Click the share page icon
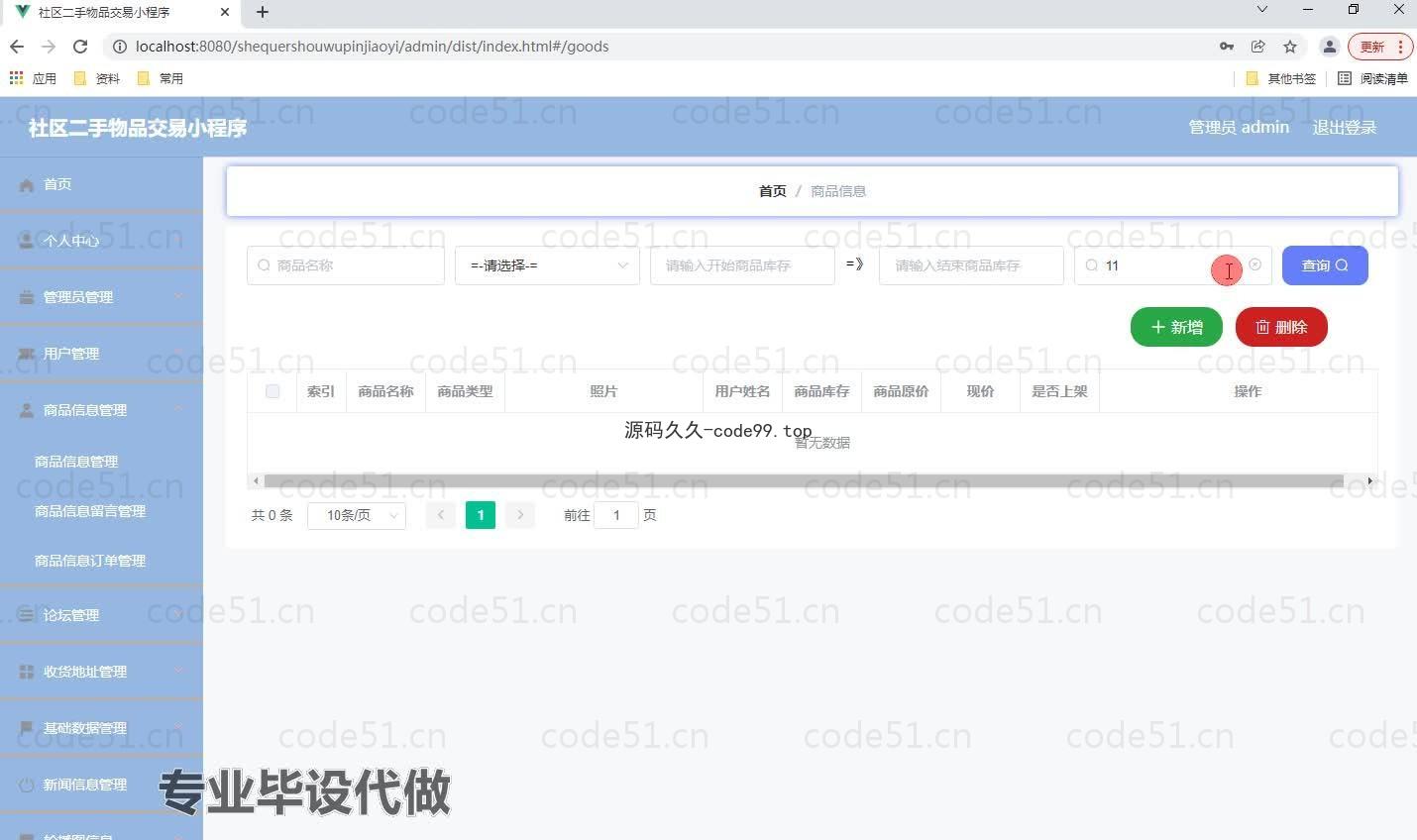This screenshot has width=1417, height=840. (x=1258, y=47)
